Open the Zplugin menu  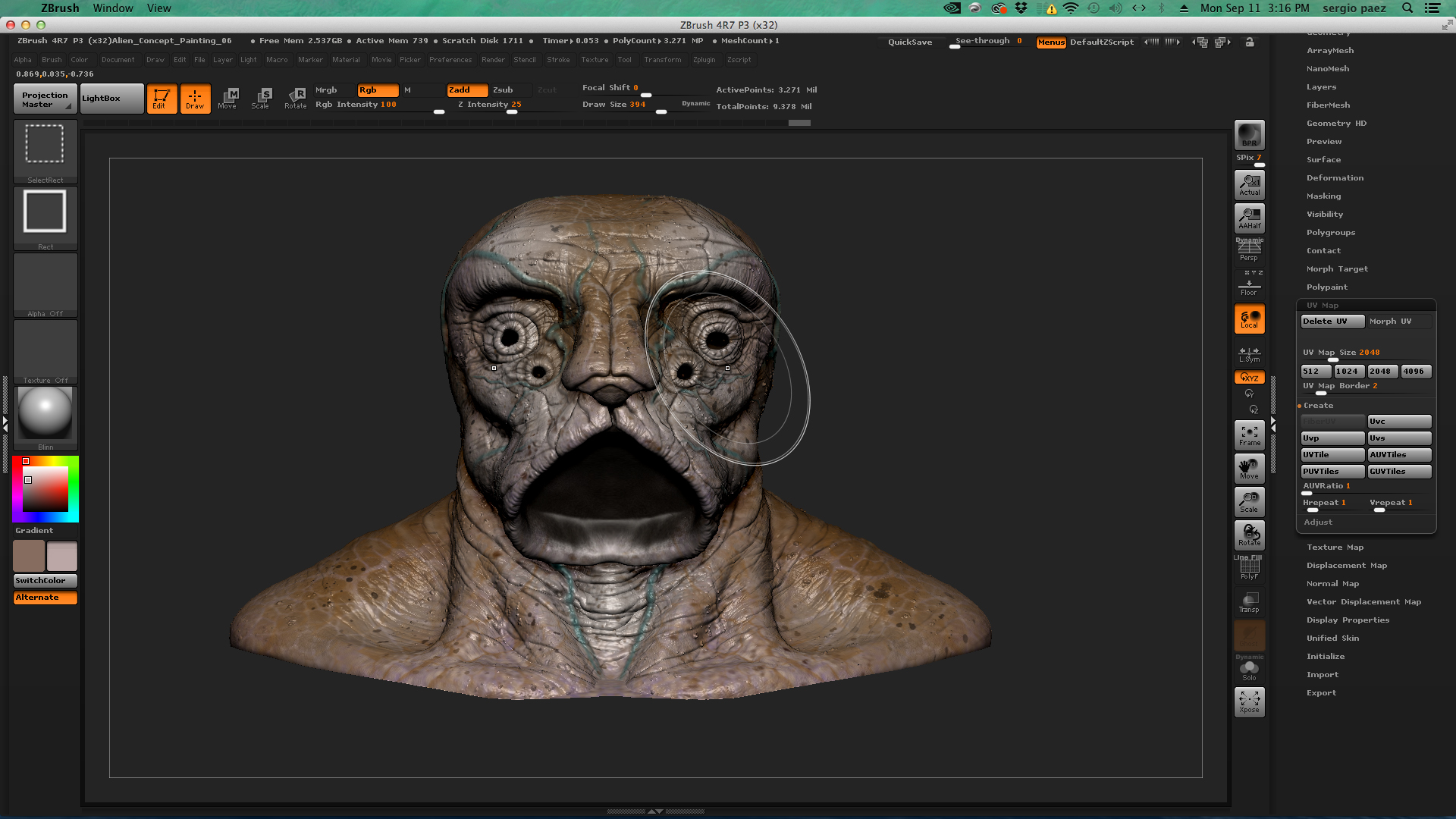704,60
